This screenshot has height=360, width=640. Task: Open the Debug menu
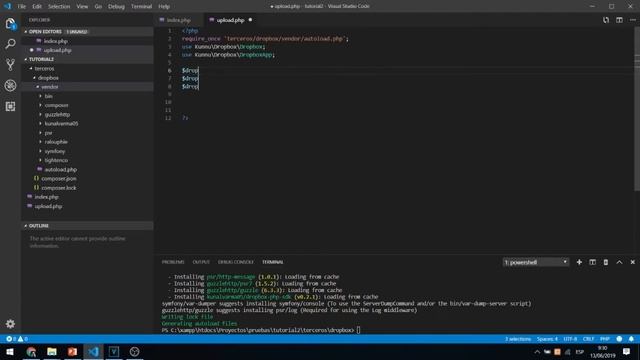pyautogui.click(x=116, y=7)
